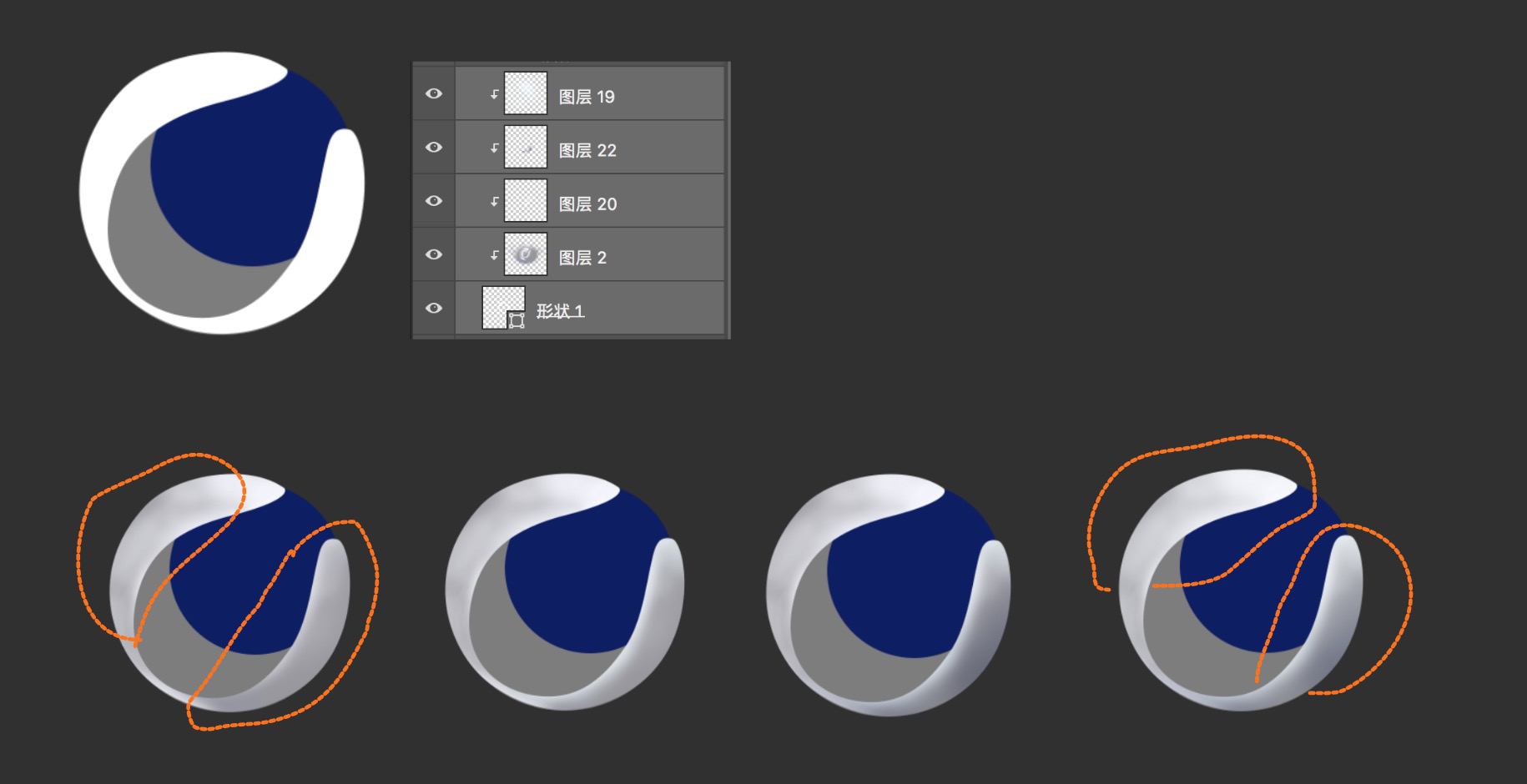1527x784 pixels.
Task: Click the vector shape badge on 形状 1
Action: pyautogui.click(x=517, y=320)
